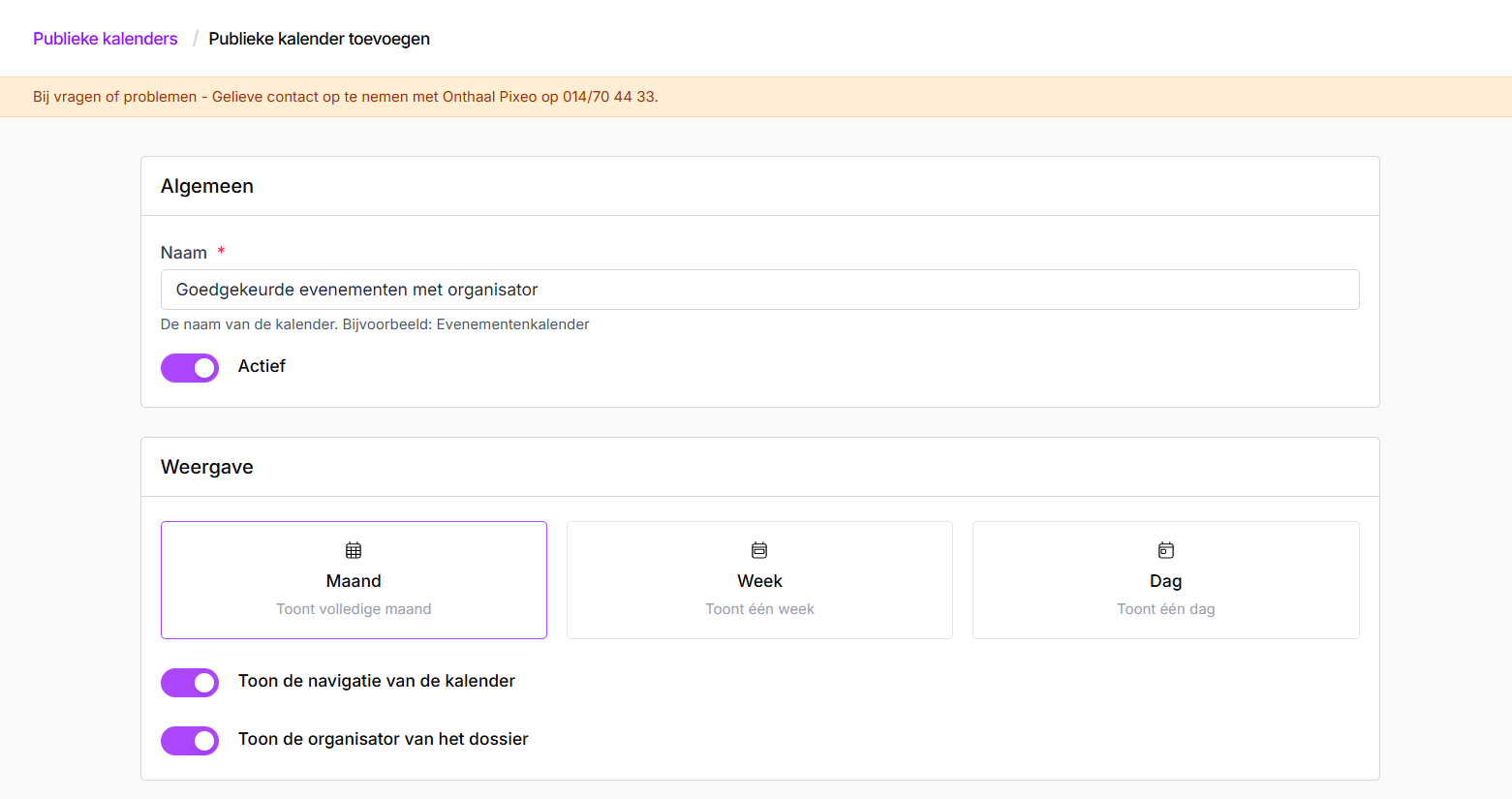Toggle off showing the dossier organisator
The image size is (1512, 799).
tap(190, 741)
